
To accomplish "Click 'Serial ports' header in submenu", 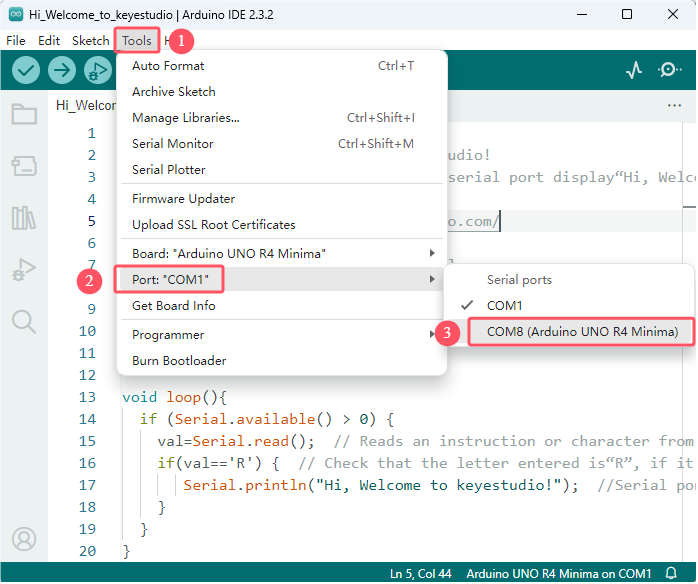I will click(520, 280).
